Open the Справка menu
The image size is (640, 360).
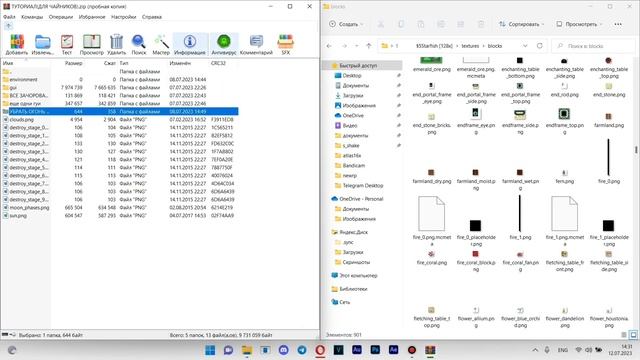[152, 17]
